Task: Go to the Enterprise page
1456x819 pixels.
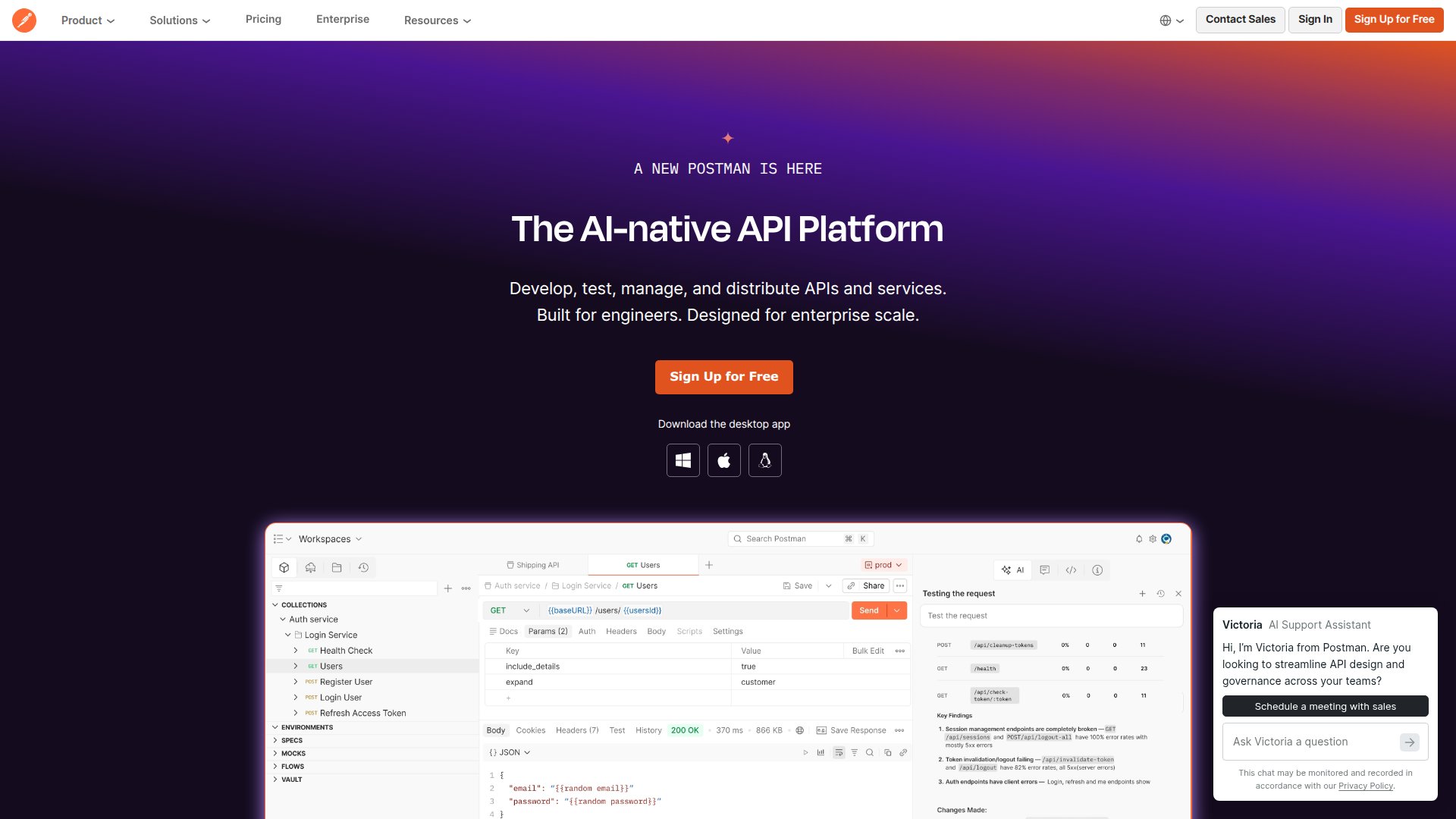Action: click(x=343, y=20)
